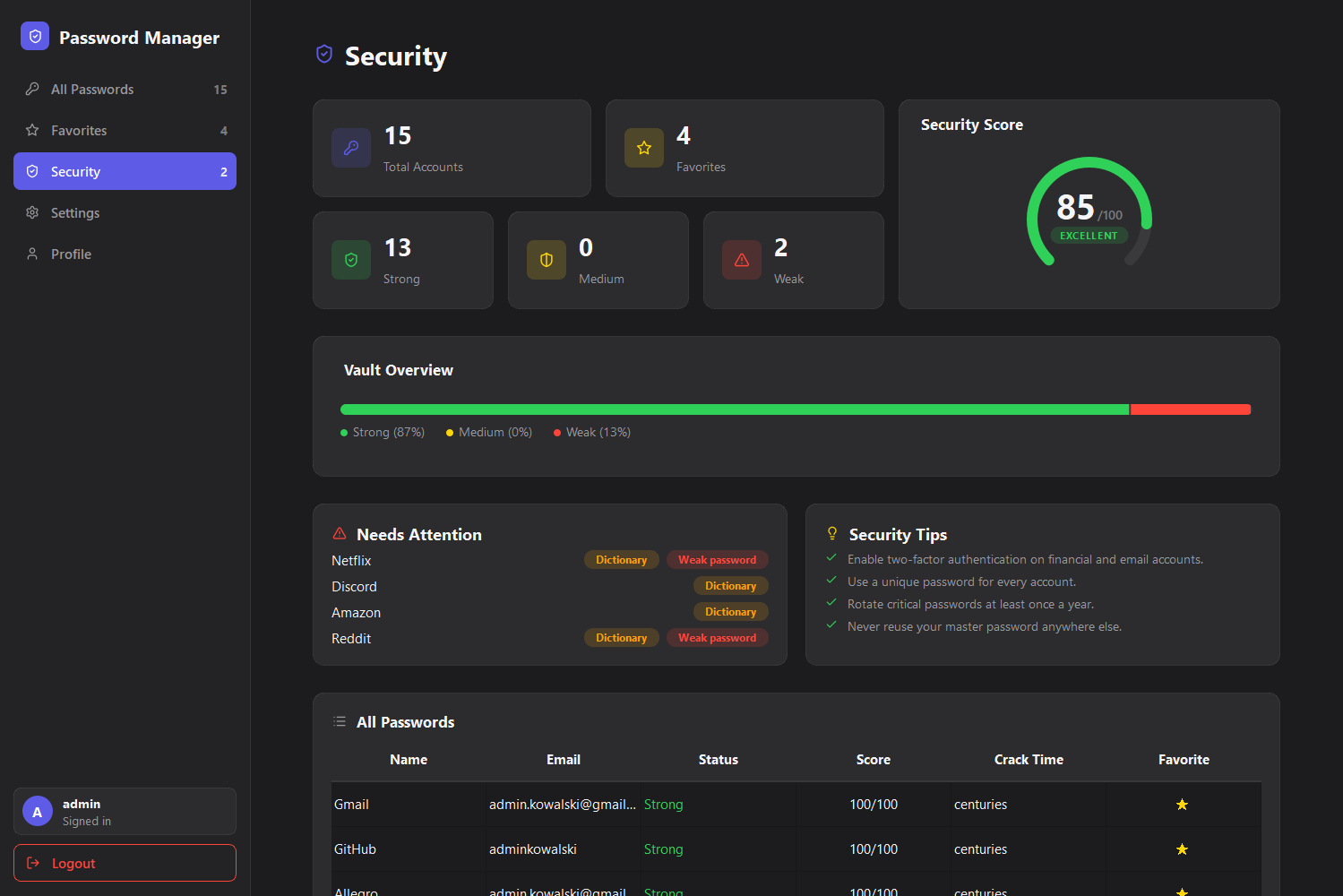Click the red warning icon in Weak card
Screen dimensions: 1343x896
click(x=742, y=260)
